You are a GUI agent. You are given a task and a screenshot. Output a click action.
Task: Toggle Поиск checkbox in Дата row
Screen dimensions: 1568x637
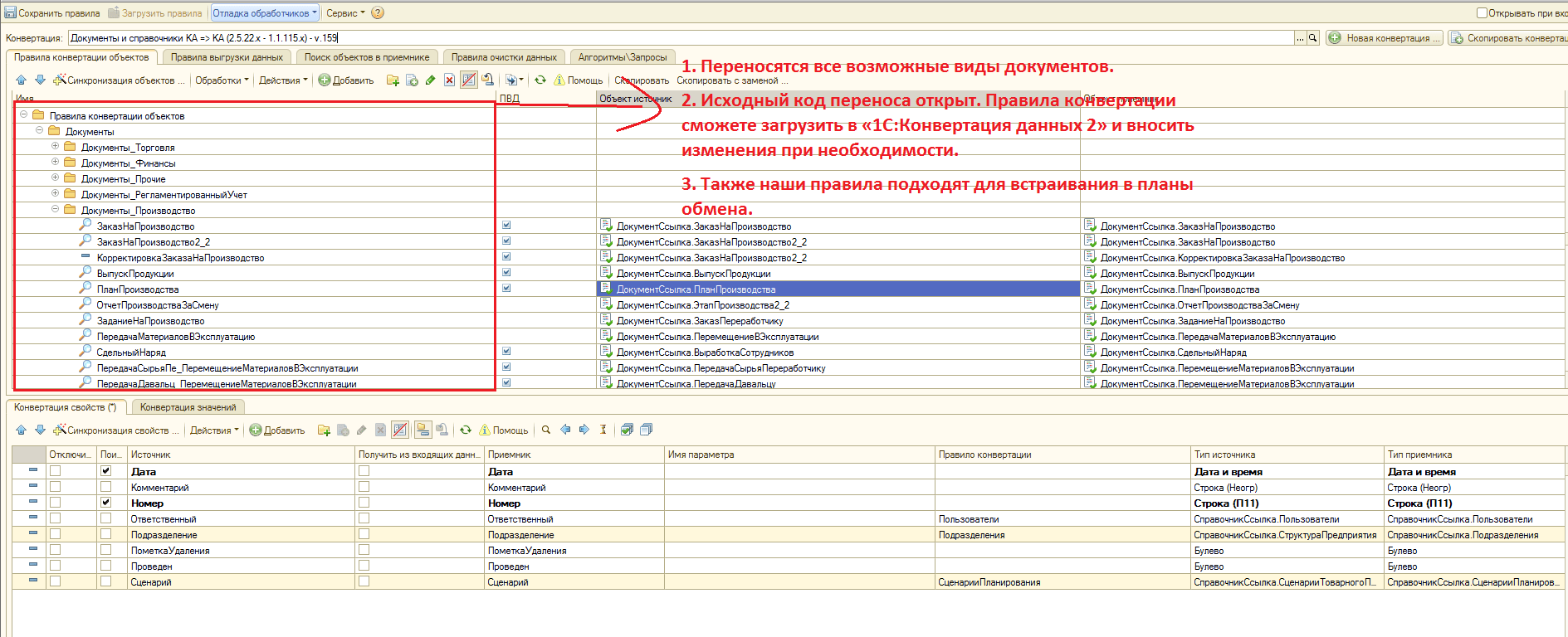pyautogui.click(x=105, y=471)
